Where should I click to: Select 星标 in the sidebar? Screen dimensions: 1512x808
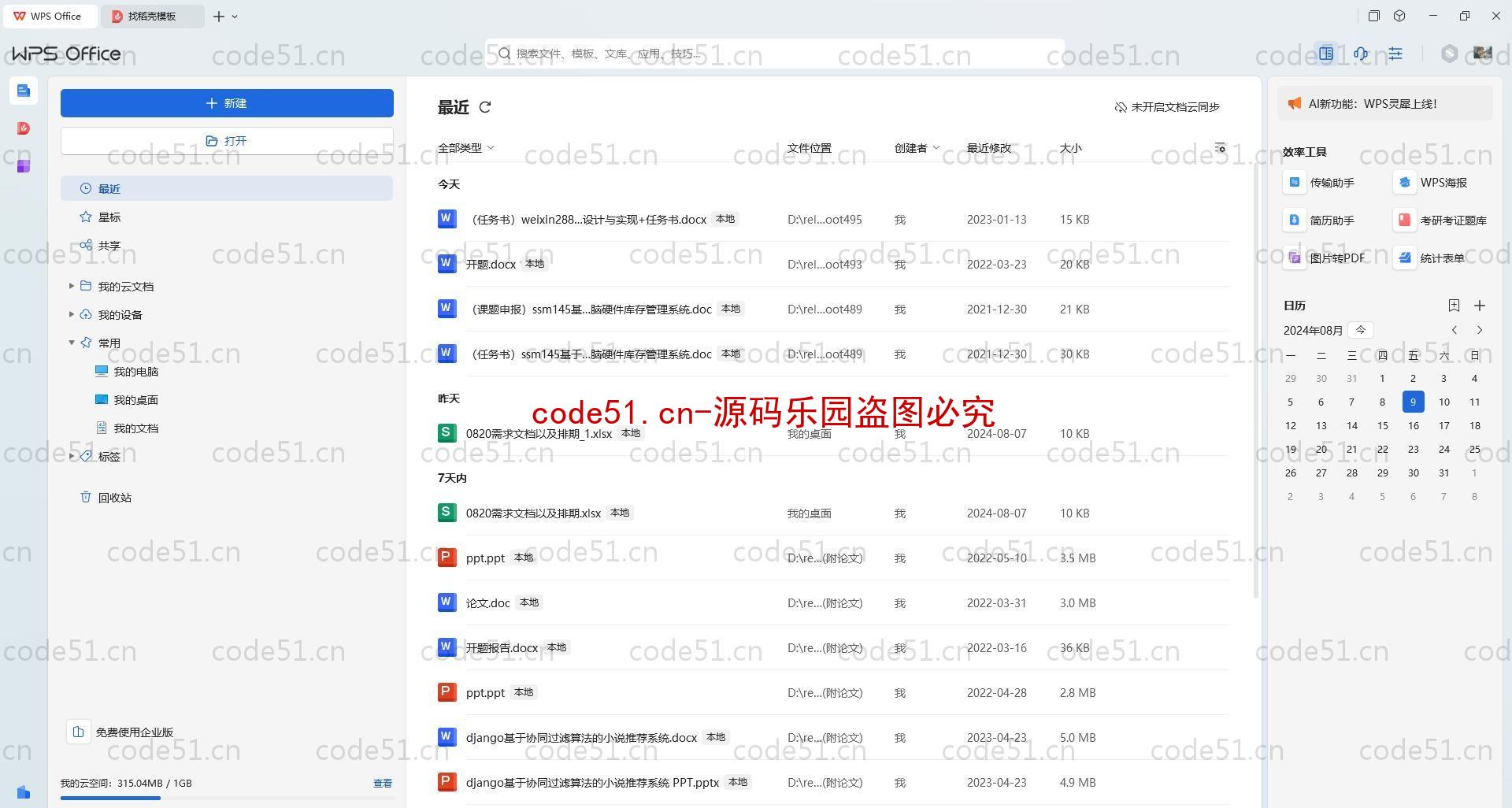[227, 217]
